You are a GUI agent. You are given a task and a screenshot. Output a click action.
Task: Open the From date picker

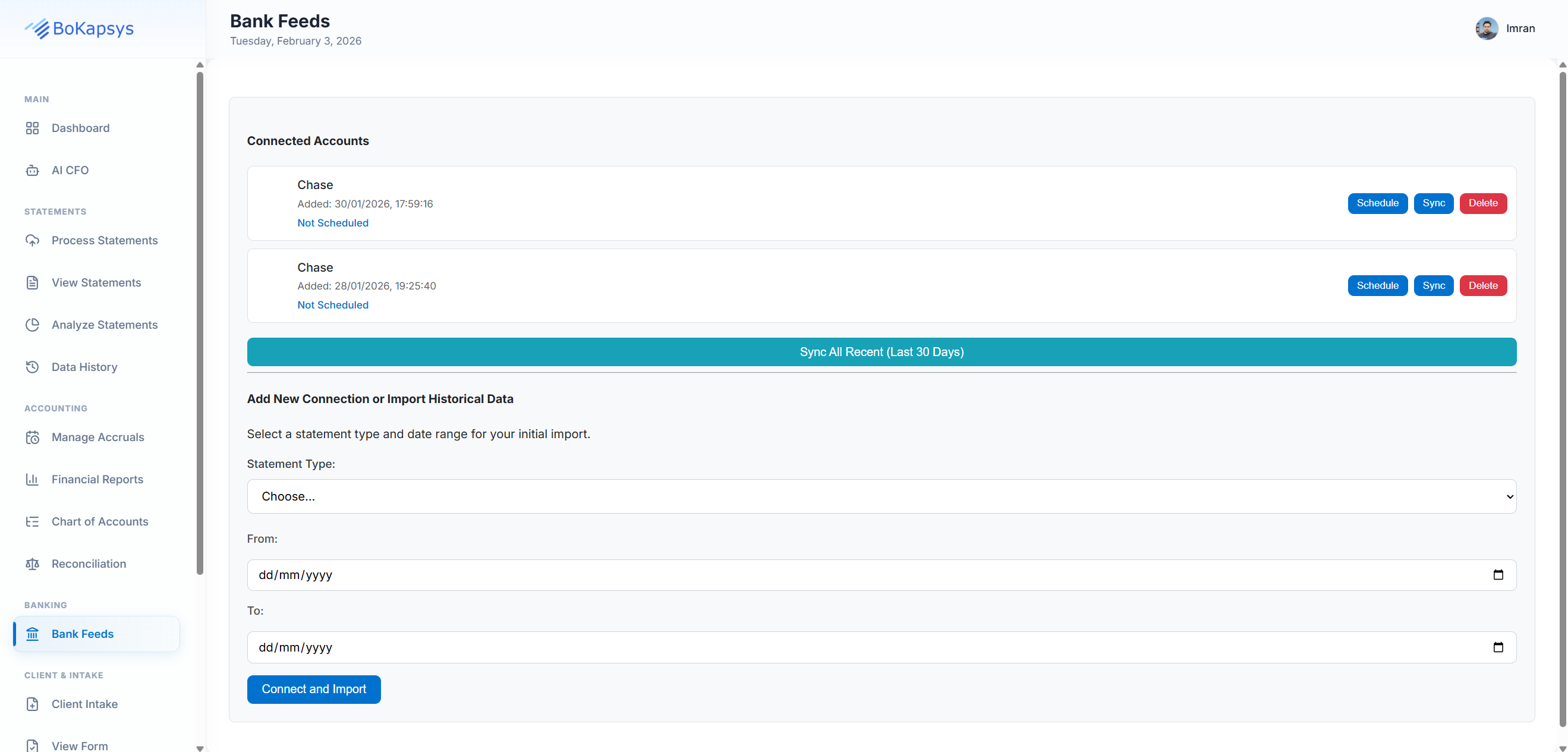click(x=1498, y=574)
